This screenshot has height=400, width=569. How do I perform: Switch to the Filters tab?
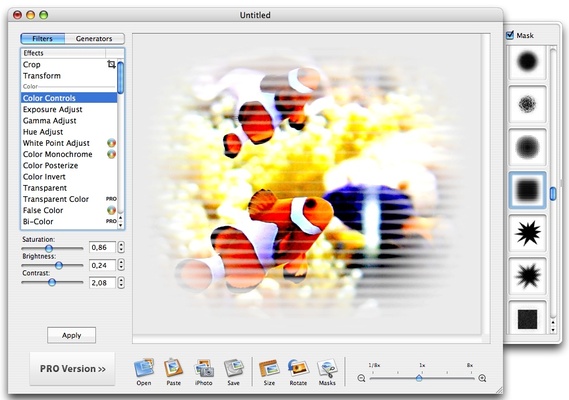43,38
